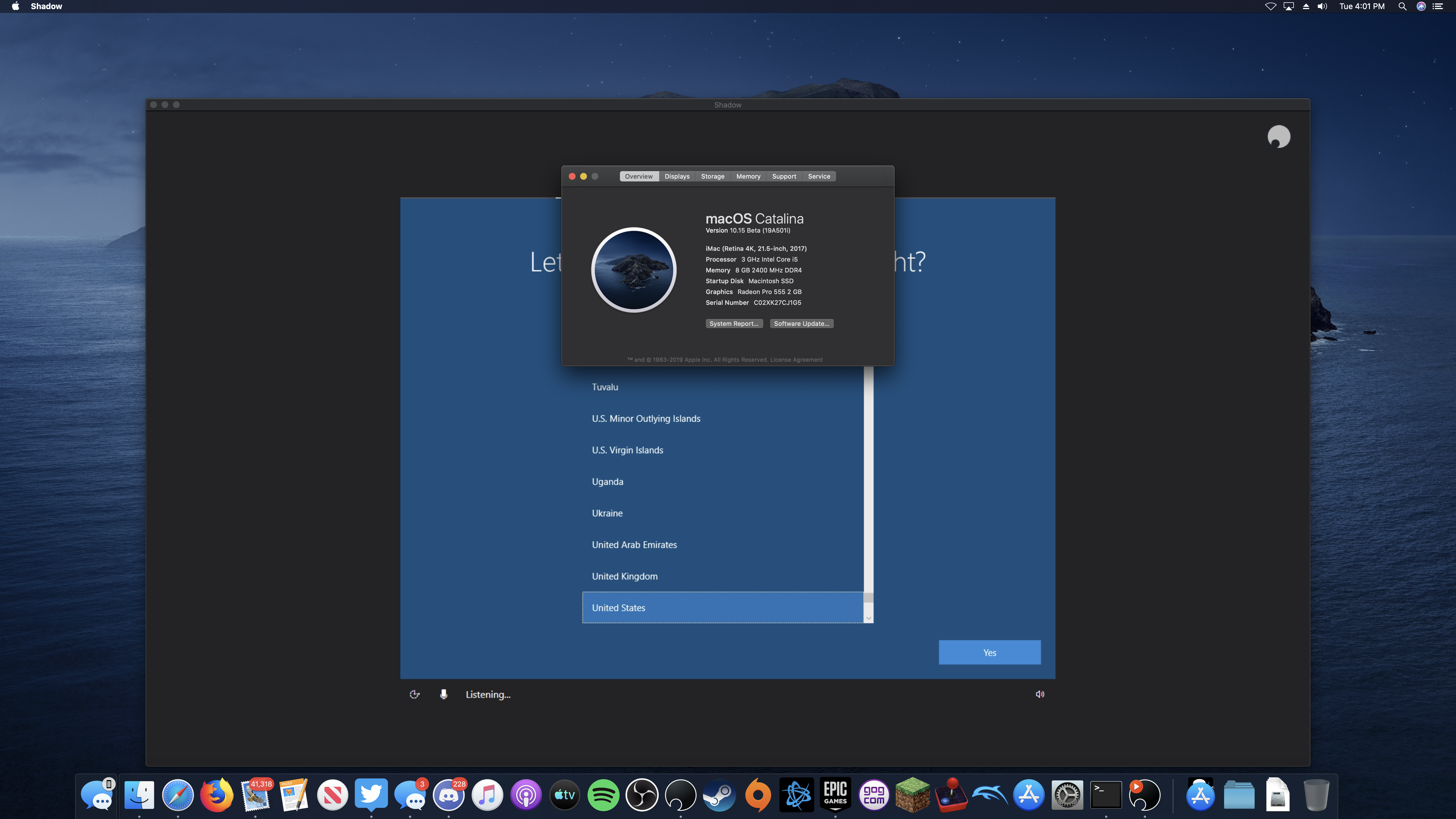This screenshot has width=1456, height=819.
Task: Select Tuvalu in region list
Action: coord(722,387)
